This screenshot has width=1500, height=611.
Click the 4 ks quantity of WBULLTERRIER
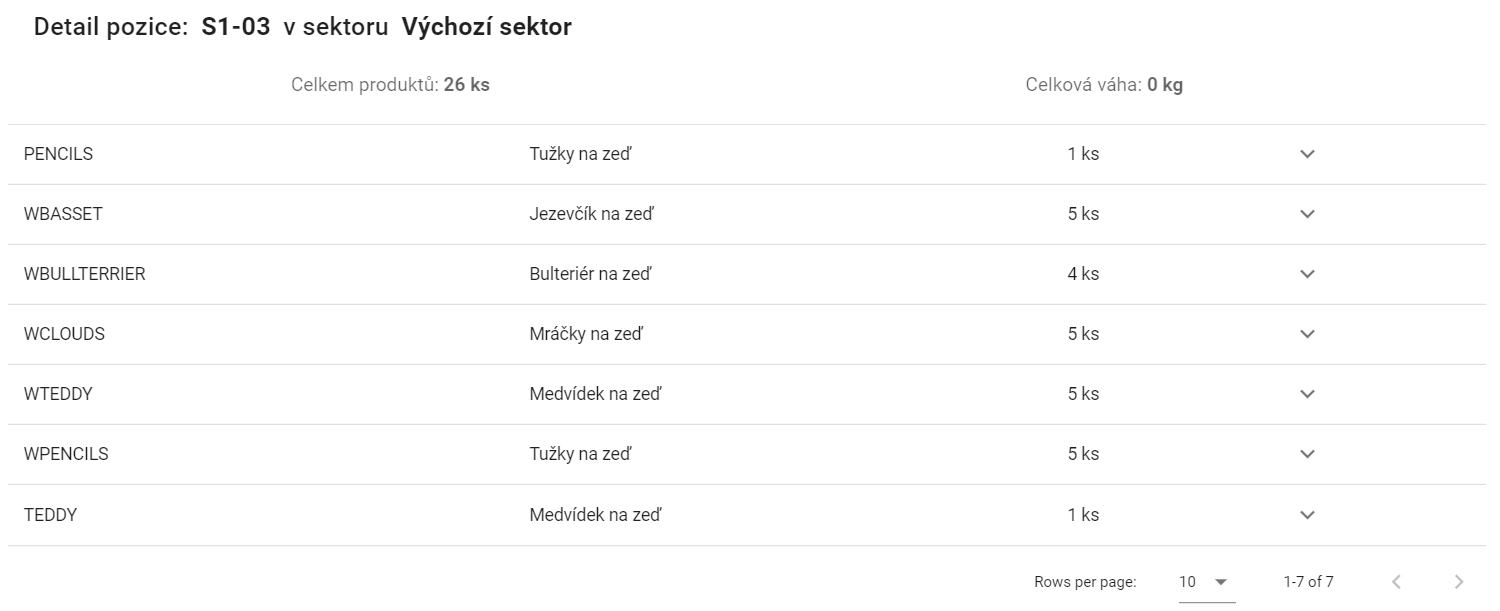pyautogui.click(x=1083, y=274)
